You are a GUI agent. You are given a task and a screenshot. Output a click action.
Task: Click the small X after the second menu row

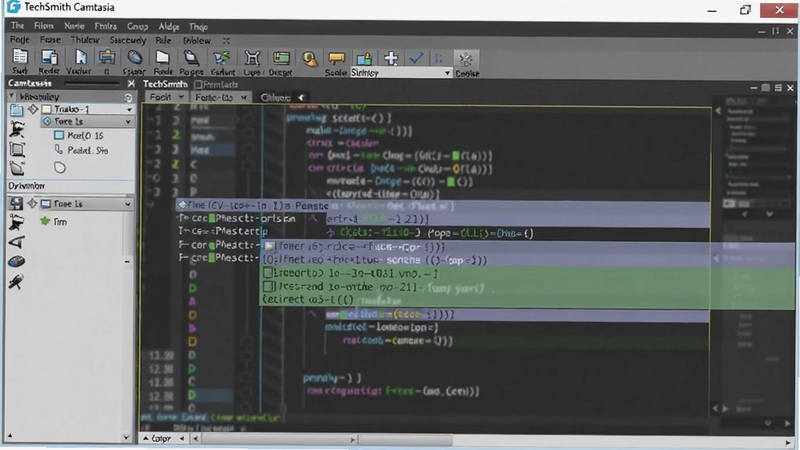pyautogui.click(x=226, y=40)
